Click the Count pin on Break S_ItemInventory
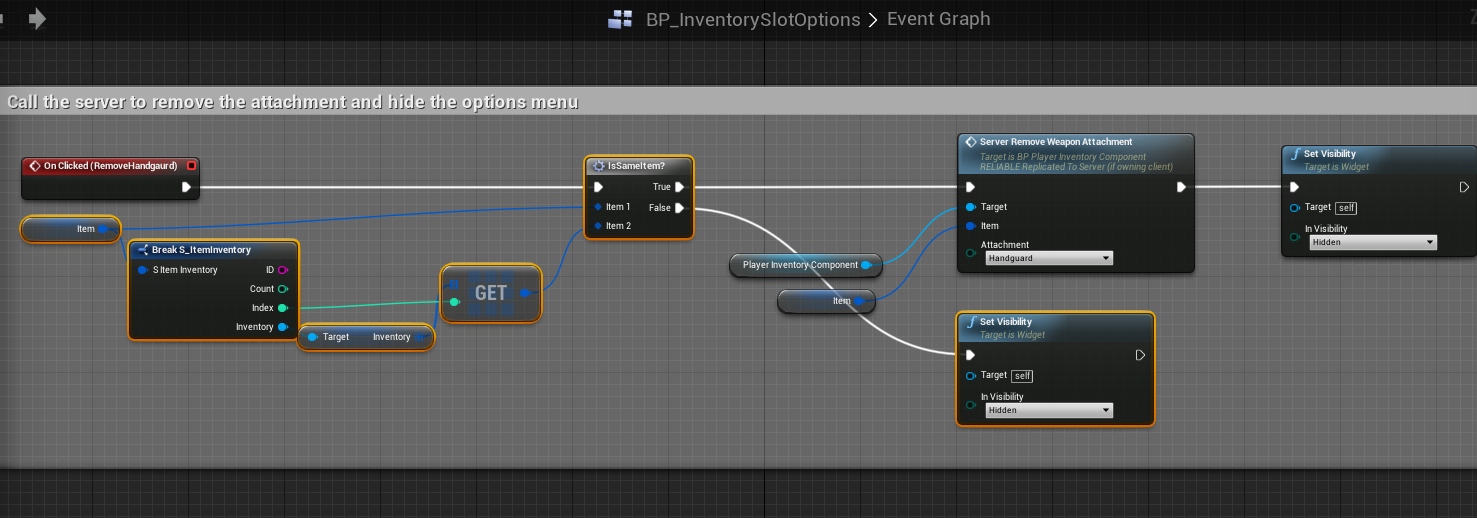The width and height of the screenshot is (1477, 518). [282, 289]
